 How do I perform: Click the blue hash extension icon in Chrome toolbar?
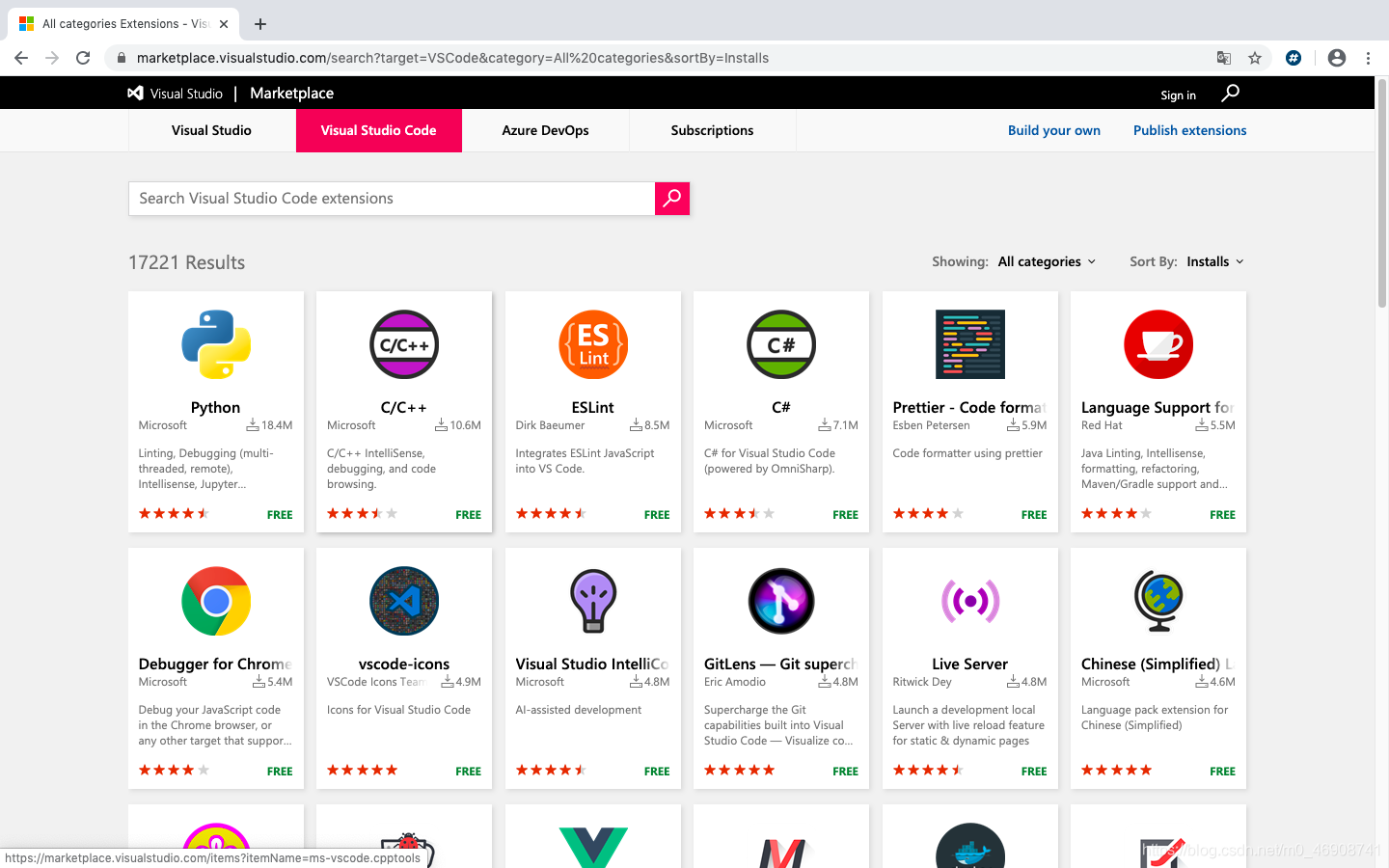point(1294,58)
